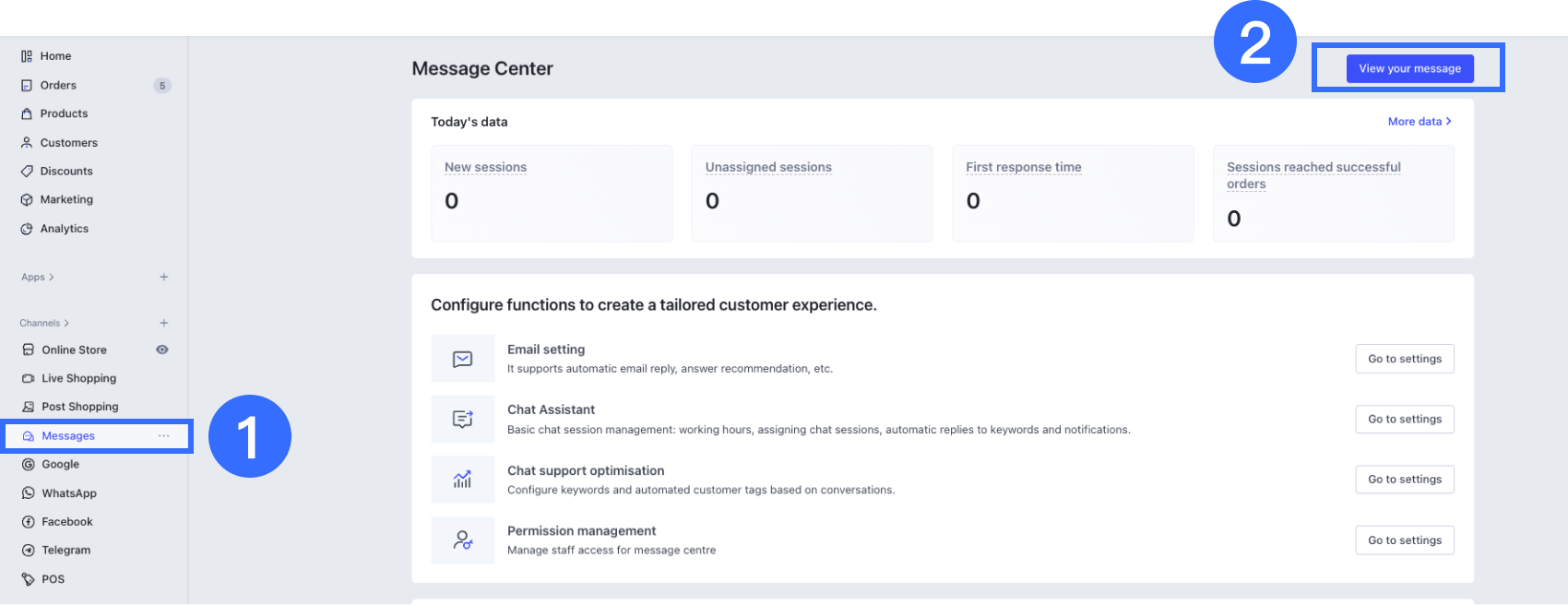Screen dimensions: 1568x605
Task: Click the Unassigned sessions data card
Action: click(812, 193)
